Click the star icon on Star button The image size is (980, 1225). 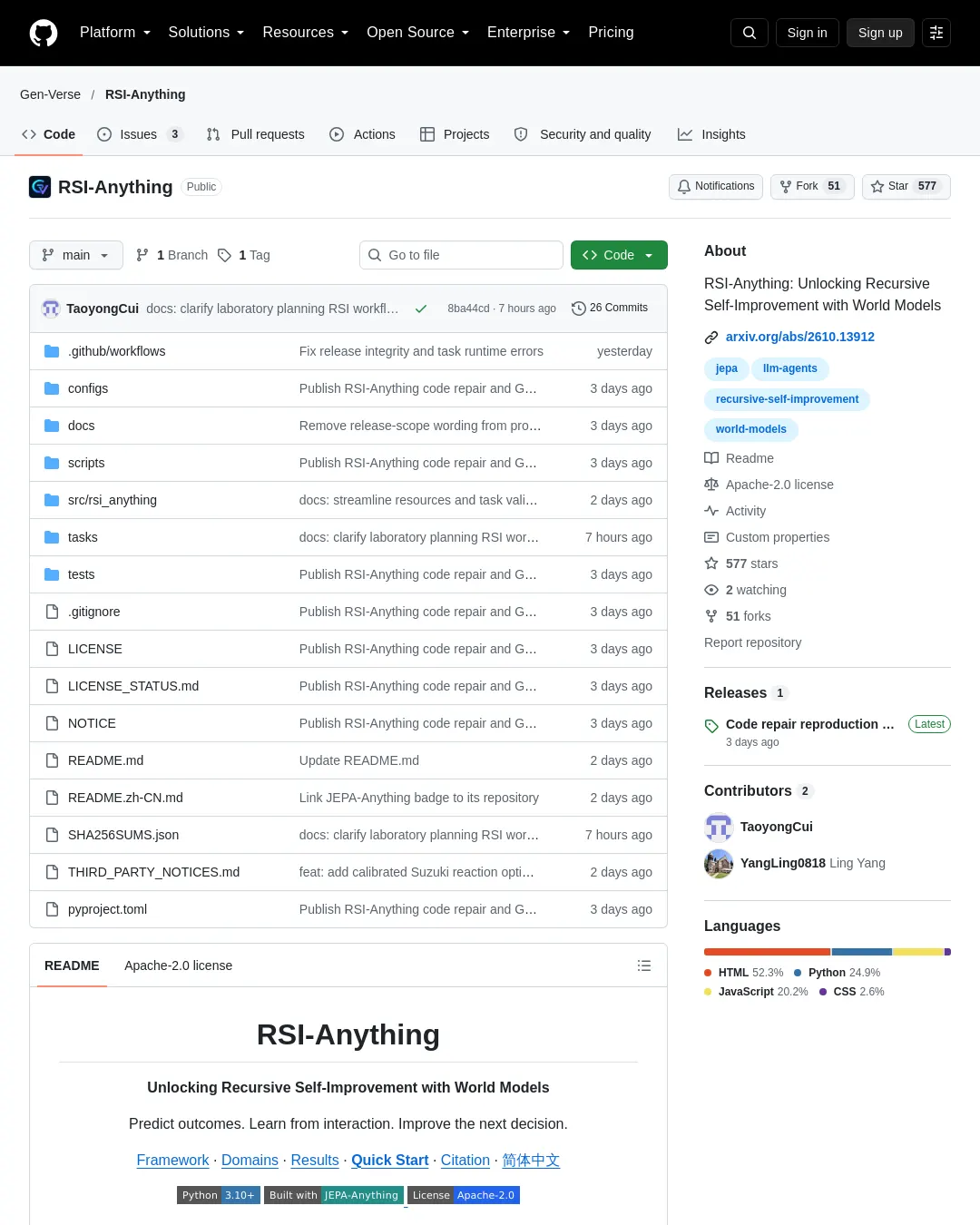(x=877, y=186)
